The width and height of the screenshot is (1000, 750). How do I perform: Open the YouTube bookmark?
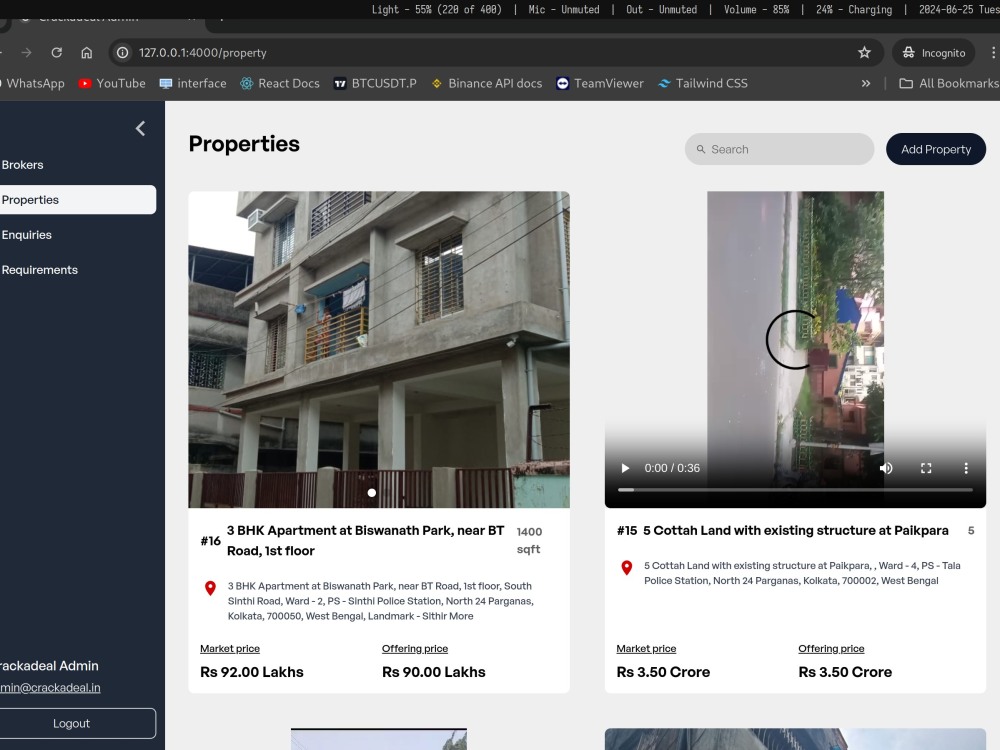pos(112,84)
